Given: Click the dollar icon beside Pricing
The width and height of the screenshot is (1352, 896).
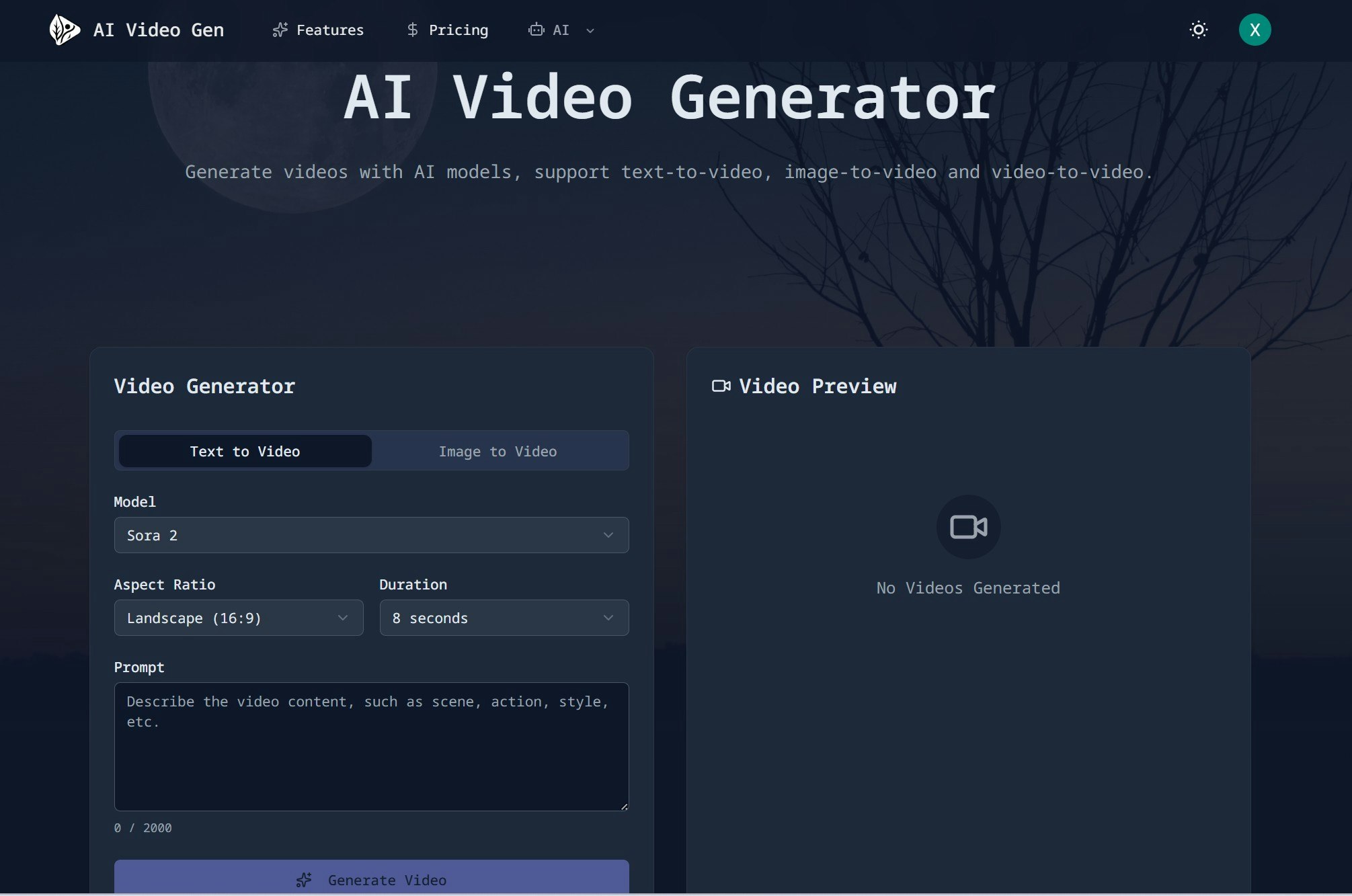Looking at the screenshot, I should (x=411, y=30).
